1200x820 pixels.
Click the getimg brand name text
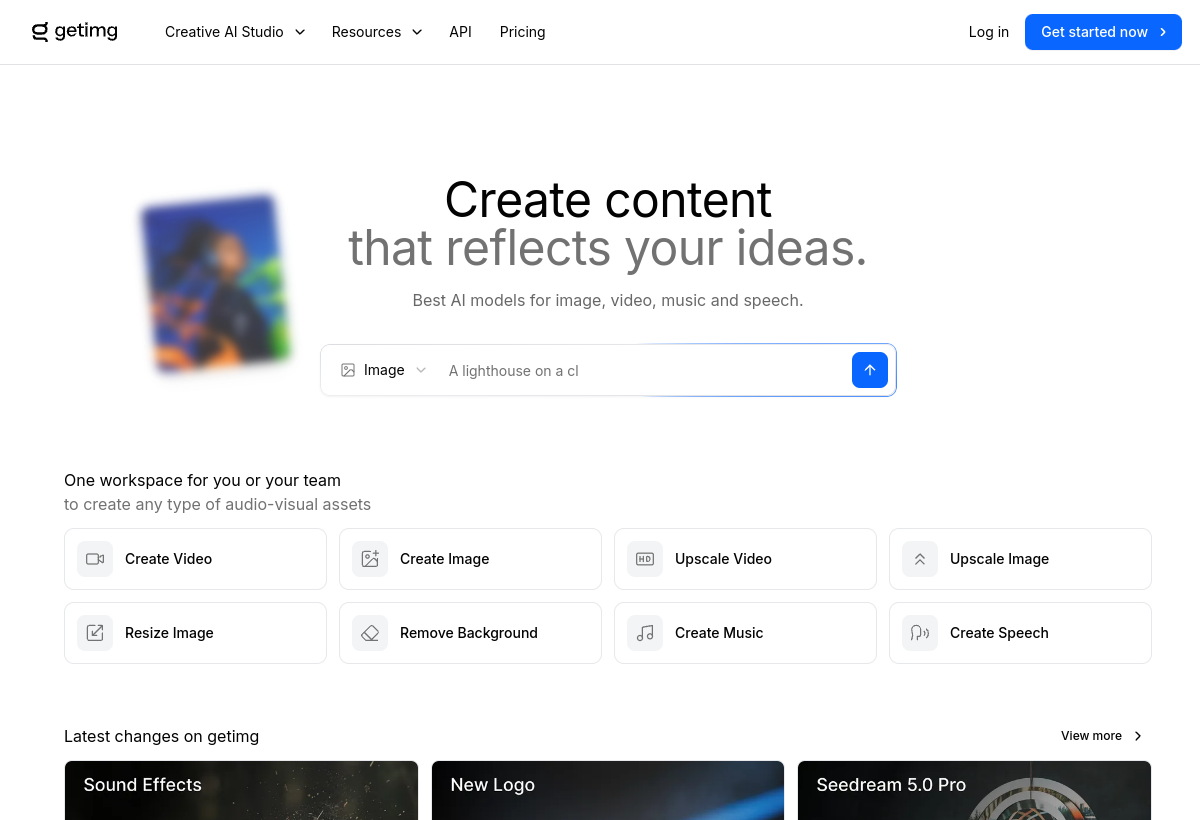[x=86, y=32]
